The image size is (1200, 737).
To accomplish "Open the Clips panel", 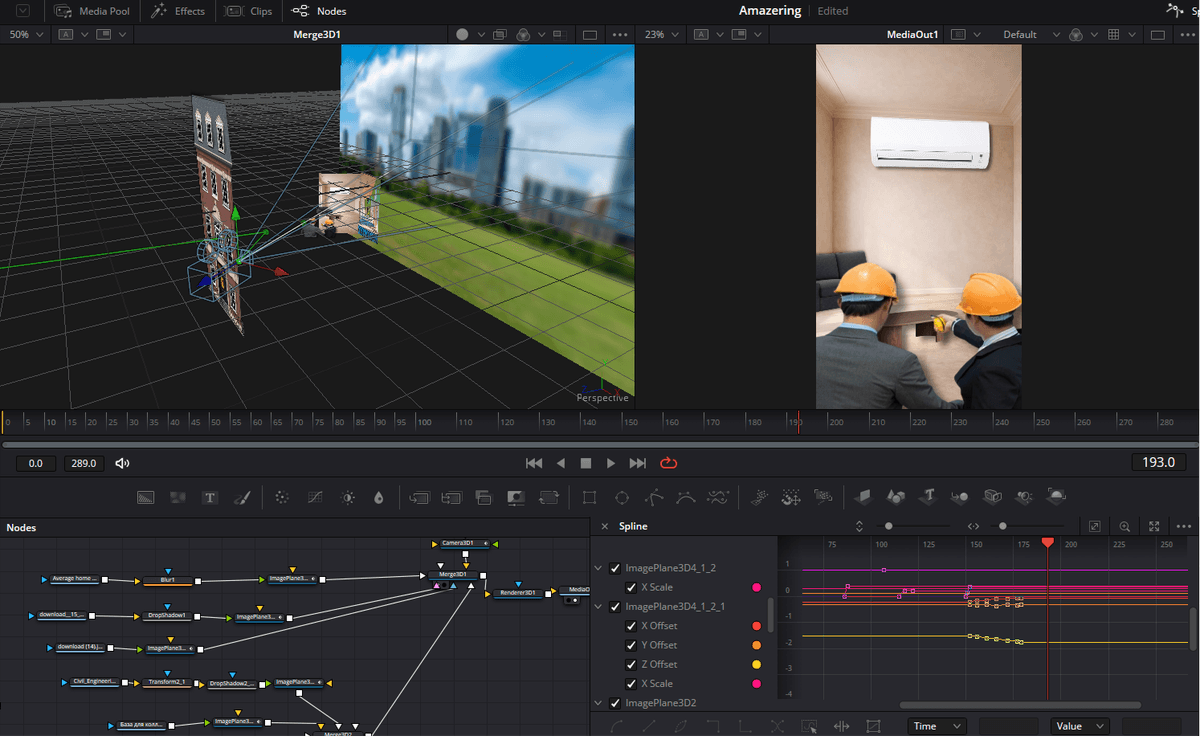I will pyautogui.click(x=249, y=11).
